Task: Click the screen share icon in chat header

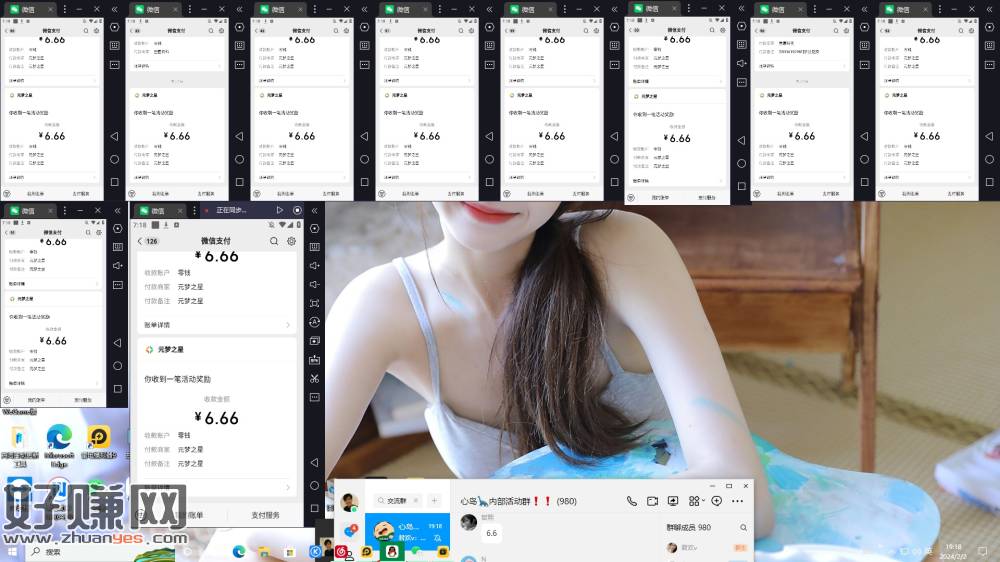Action: (673, 501)
